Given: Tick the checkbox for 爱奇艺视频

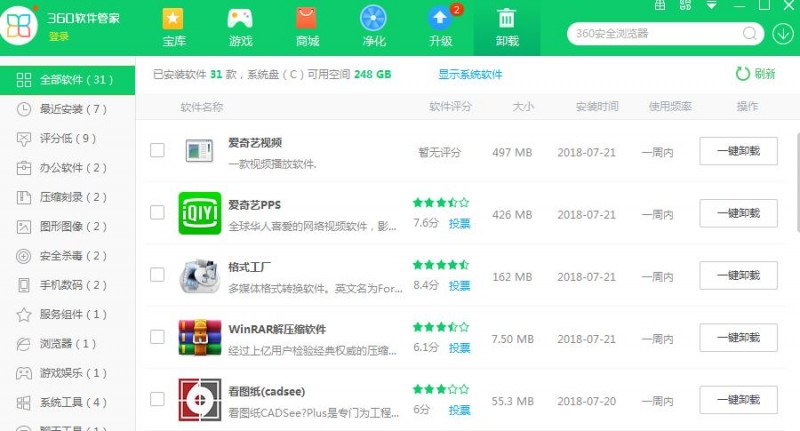Looking at the screenshot, I should (x=157, y=150).
